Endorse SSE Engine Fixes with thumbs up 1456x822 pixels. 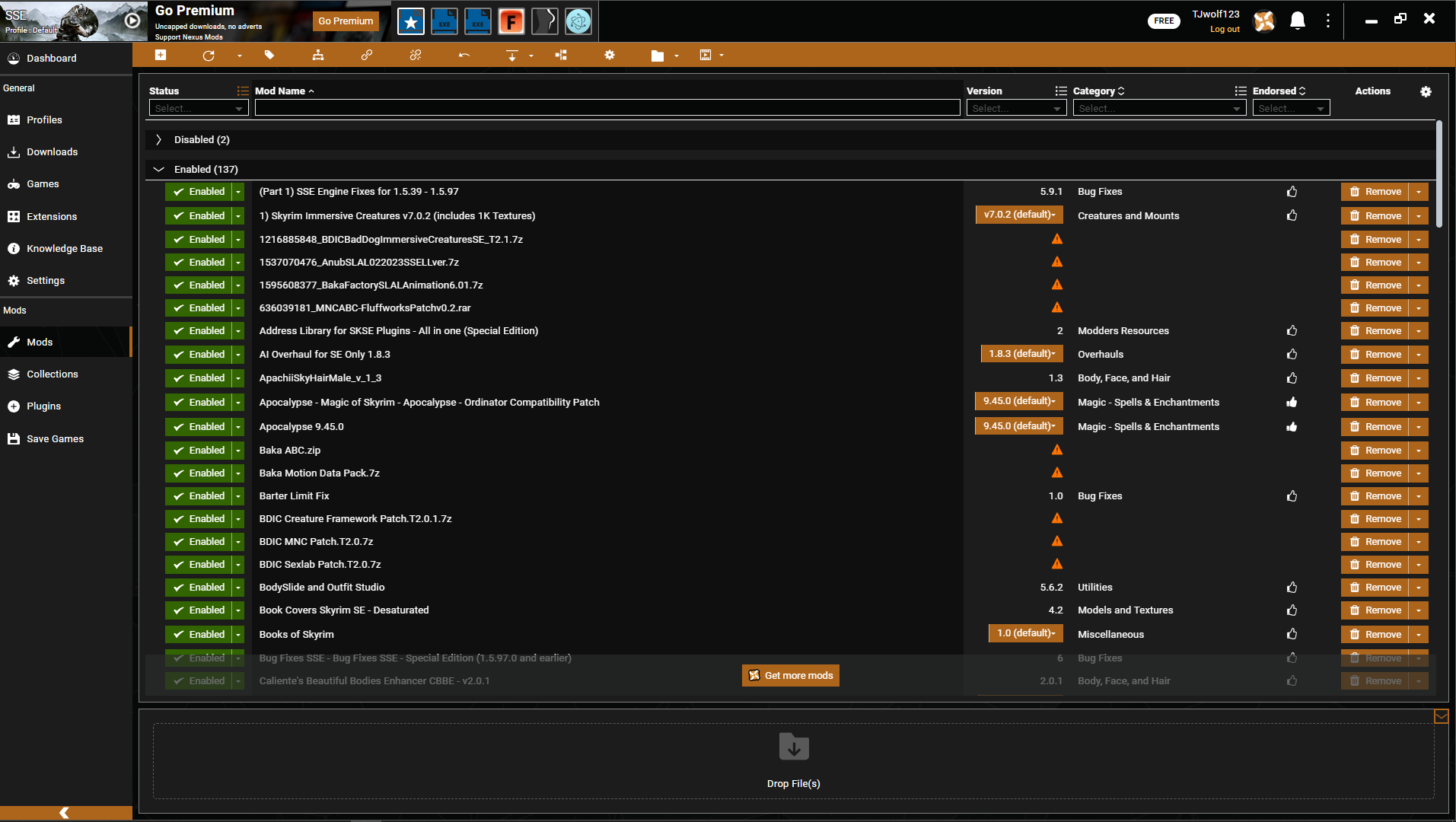click(x=1292, y=192)
